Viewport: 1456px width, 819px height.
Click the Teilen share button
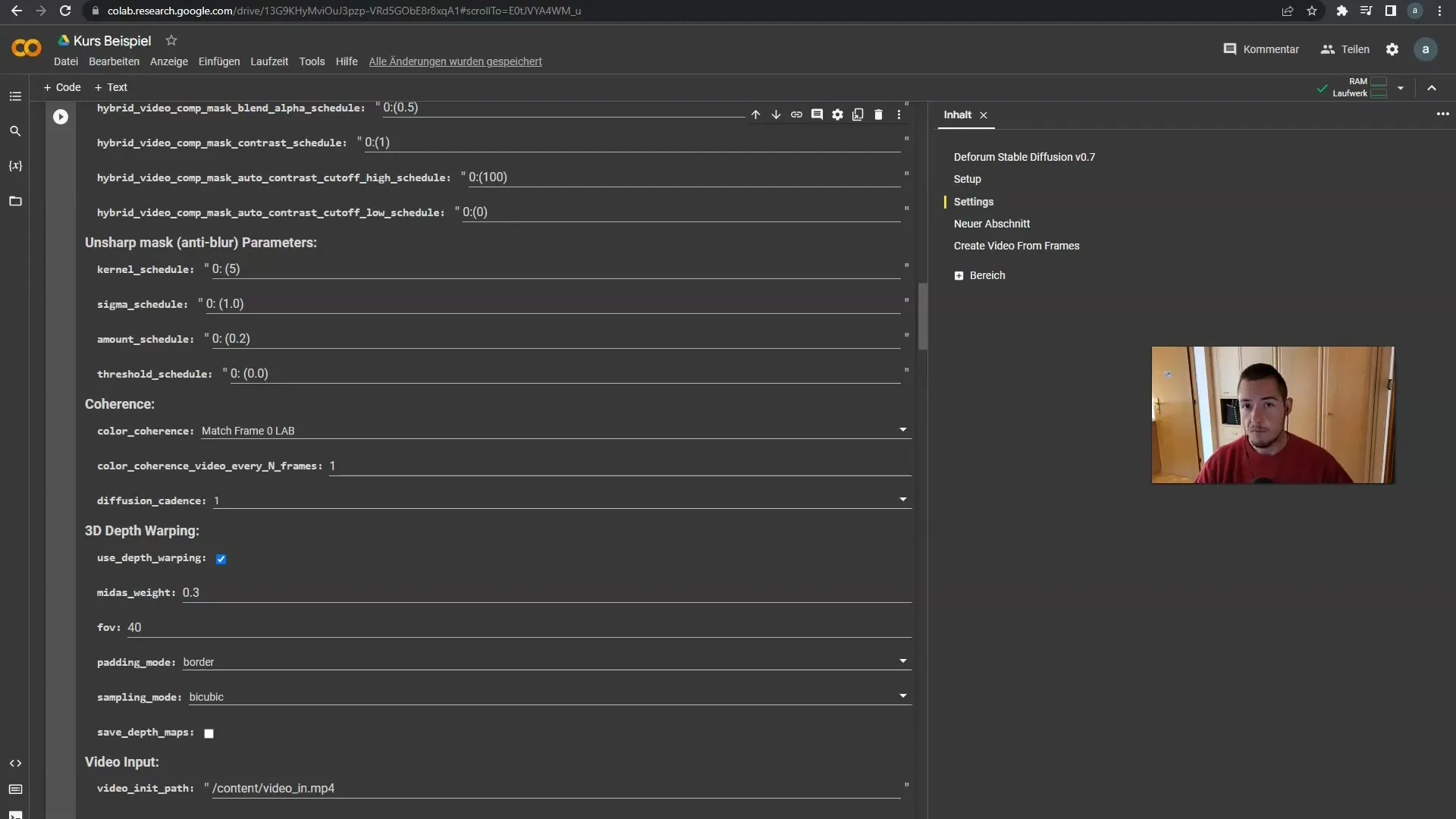(1345, 49)
